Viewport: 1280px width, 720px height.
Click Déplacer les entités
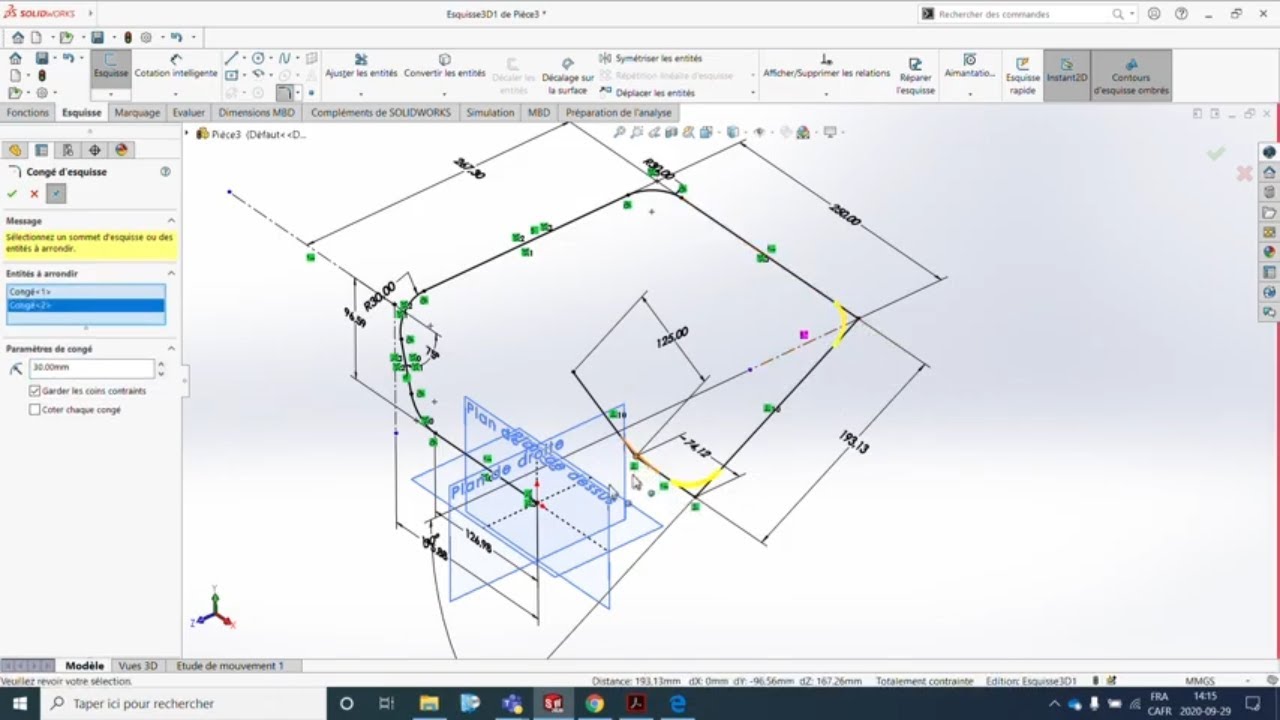point(647,93)
